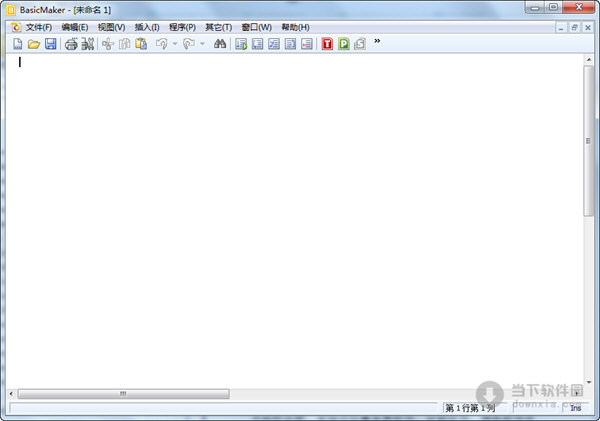This screenshot has height=421, width=600.
Task: Launch Presentations via gray S icon
Action: [360, 44]
